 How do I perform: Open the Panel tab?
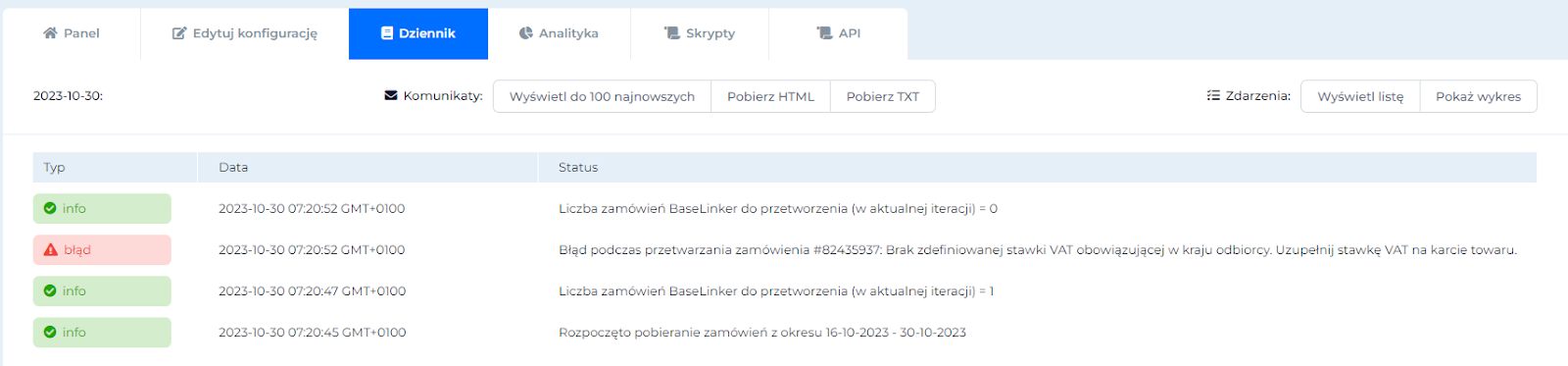pyautogui.click(x=72, y=33)
